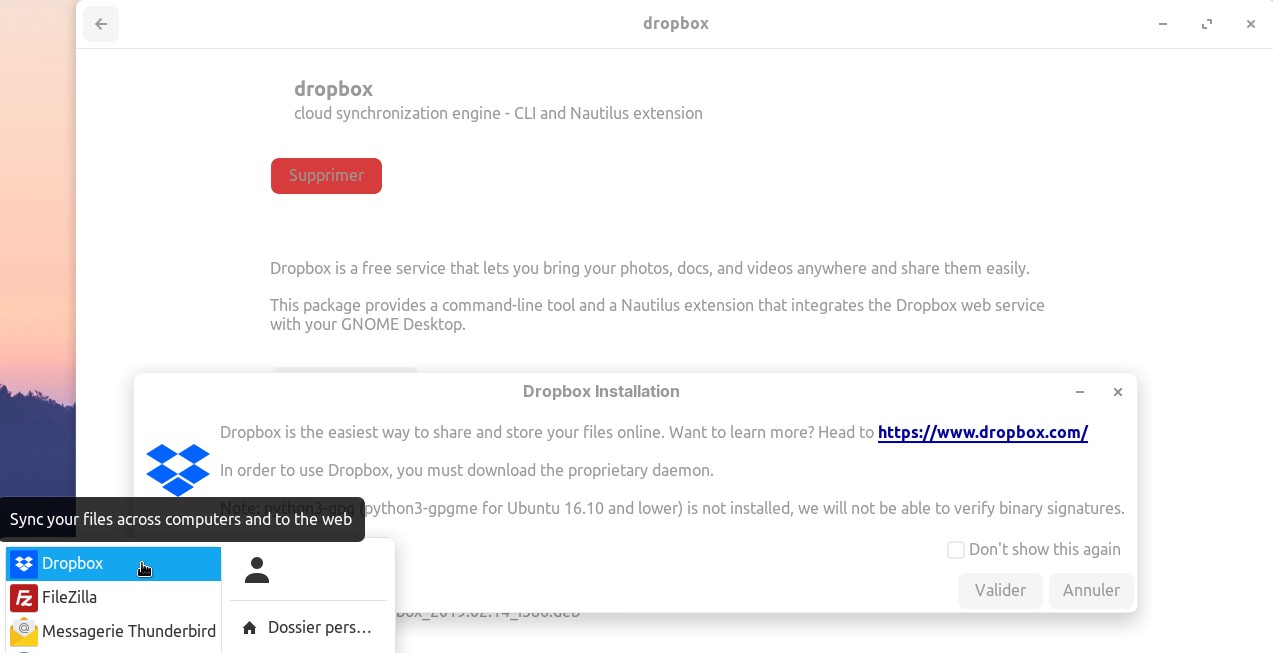This screenshot has height=653, width=1273.
Task: Select the Messagerie Thunderbird menu entry
Action: click(x=128, y=632)
